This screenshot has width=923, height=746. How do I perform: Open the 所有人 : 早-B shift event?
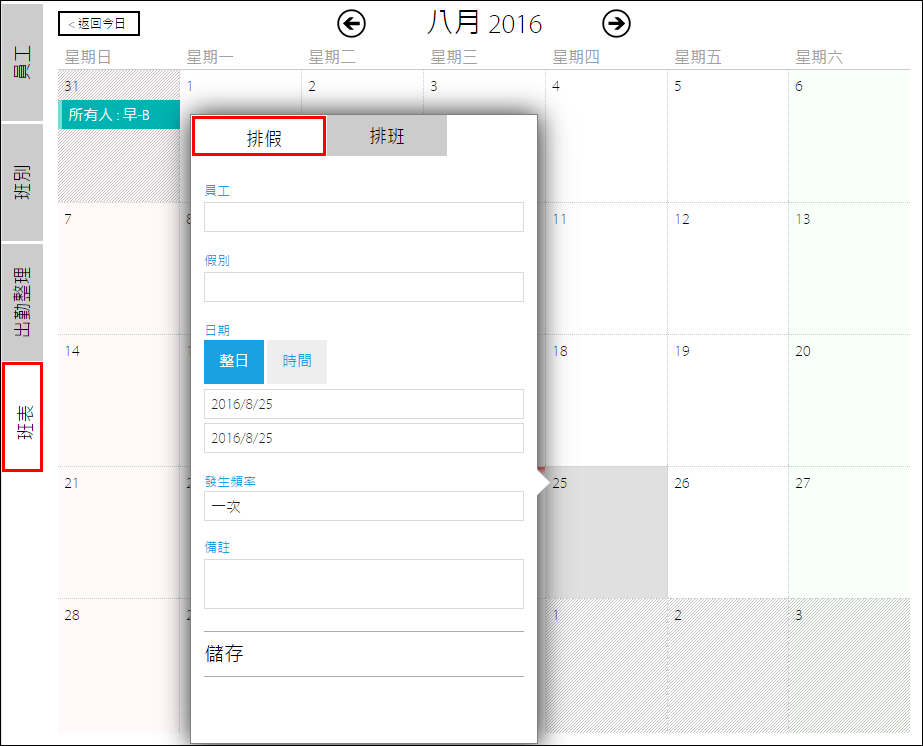120,115
